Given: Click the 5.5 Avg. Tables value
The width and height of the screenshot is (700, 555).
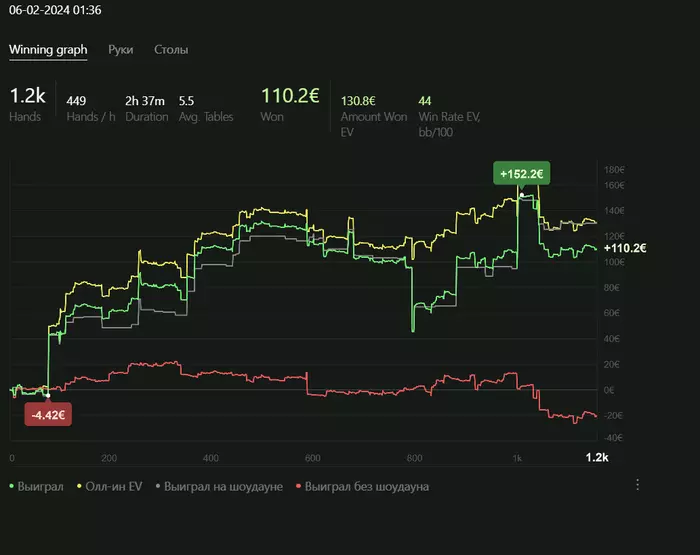Looking at the screenshot, I should pyautogui.click(x=187, y=101).
